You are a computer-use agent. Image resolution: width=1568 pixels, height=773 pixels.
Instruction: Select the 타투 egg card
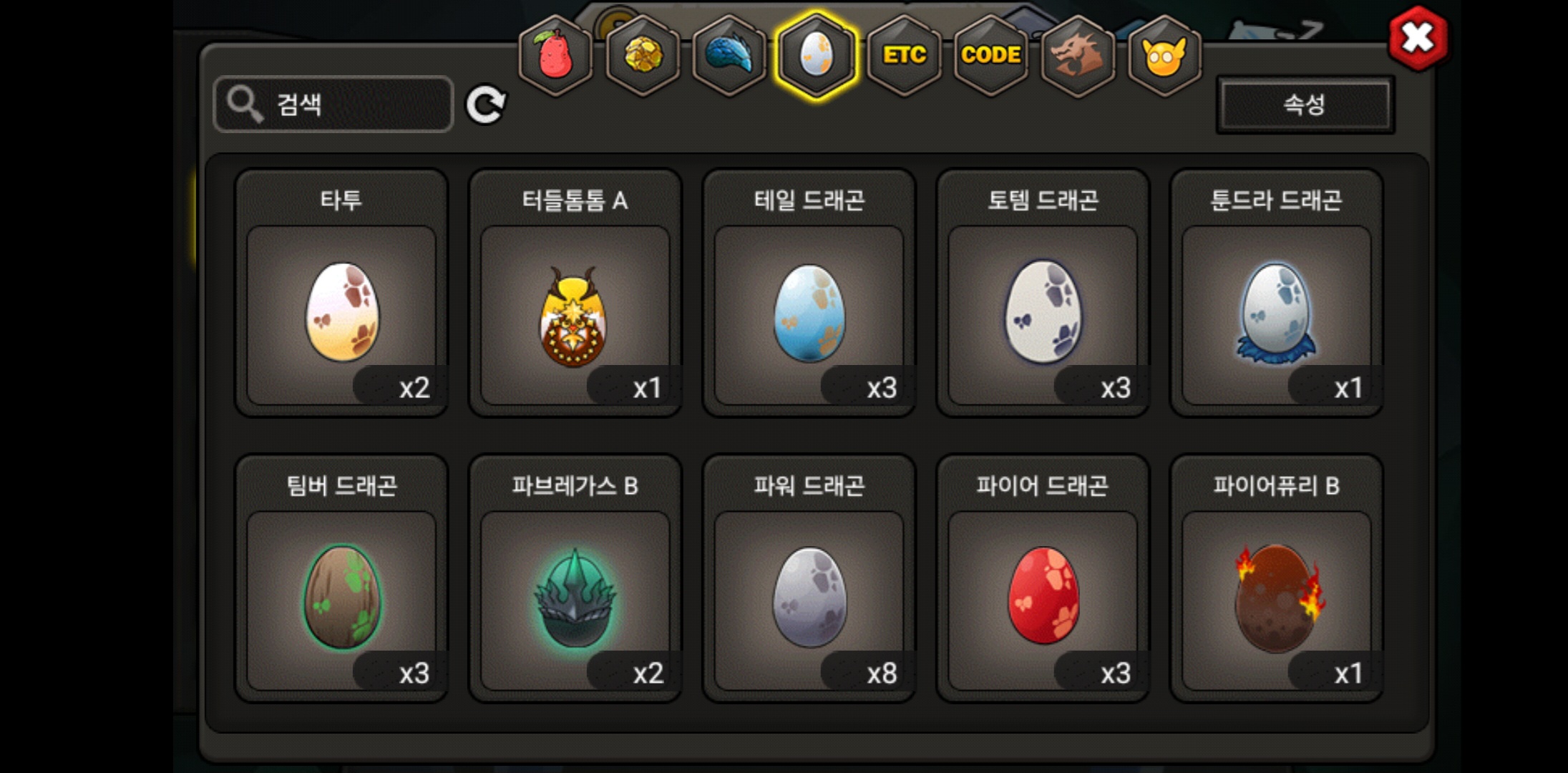coord(341,293)
